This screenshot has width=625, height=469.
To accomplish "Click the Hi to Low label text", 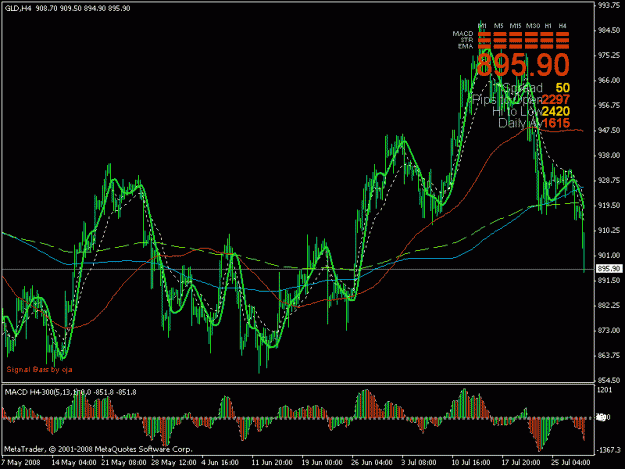I will tap(517, 112).
